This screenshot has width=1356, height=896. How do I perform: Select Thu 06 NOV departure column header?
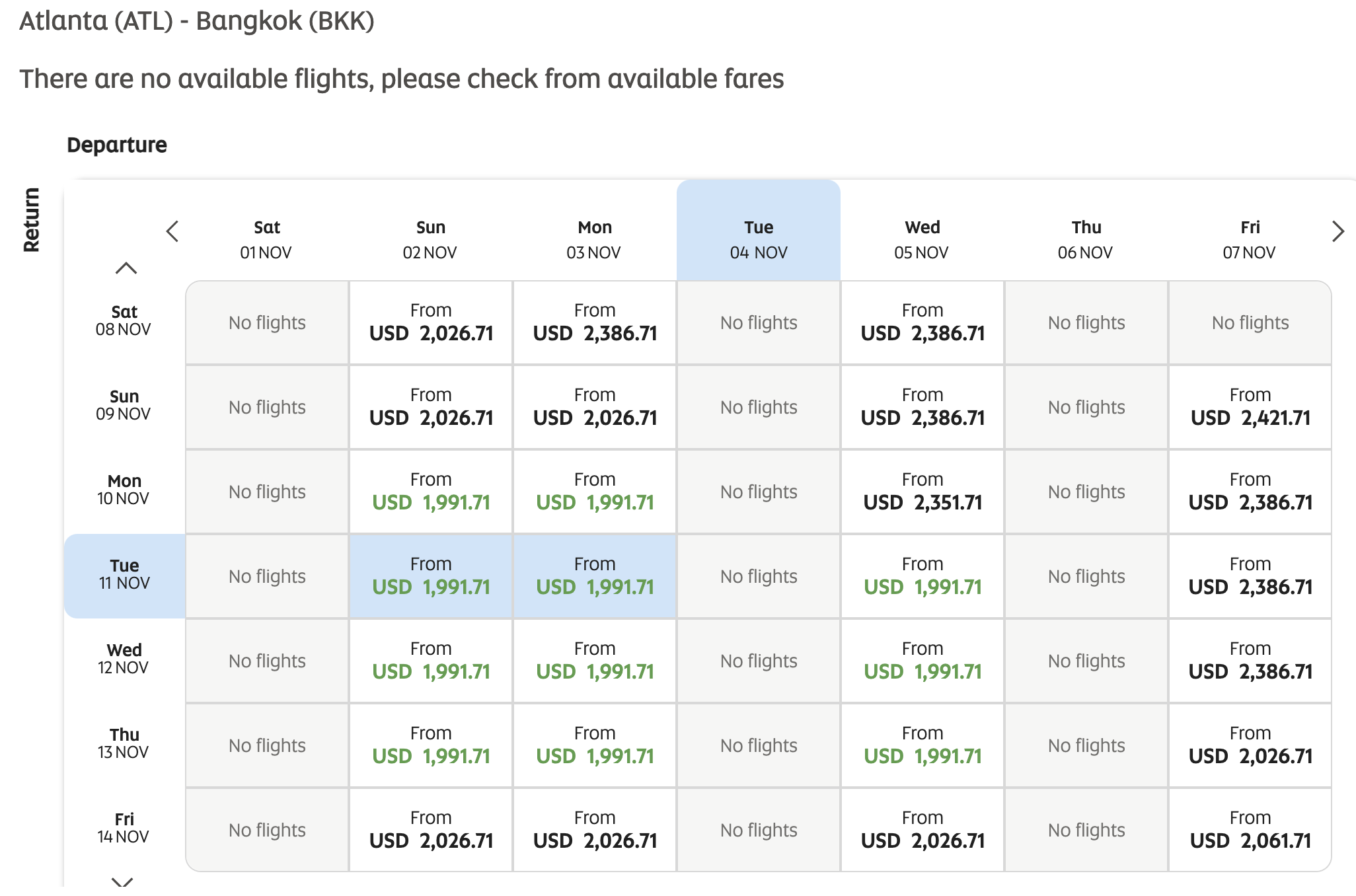[1086, 239]
